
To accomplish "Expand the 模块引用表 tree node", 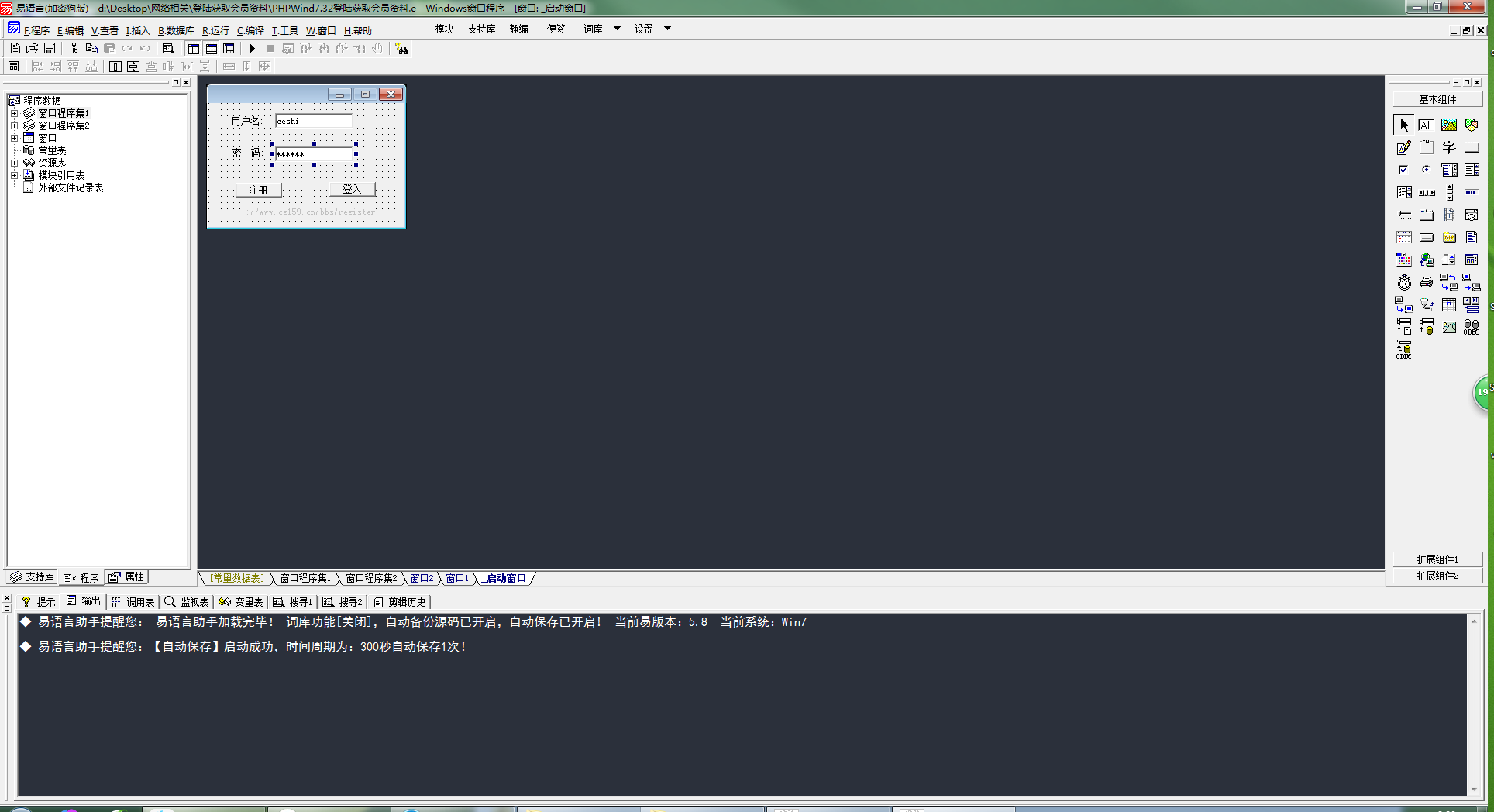I will [x=14, y=175].
